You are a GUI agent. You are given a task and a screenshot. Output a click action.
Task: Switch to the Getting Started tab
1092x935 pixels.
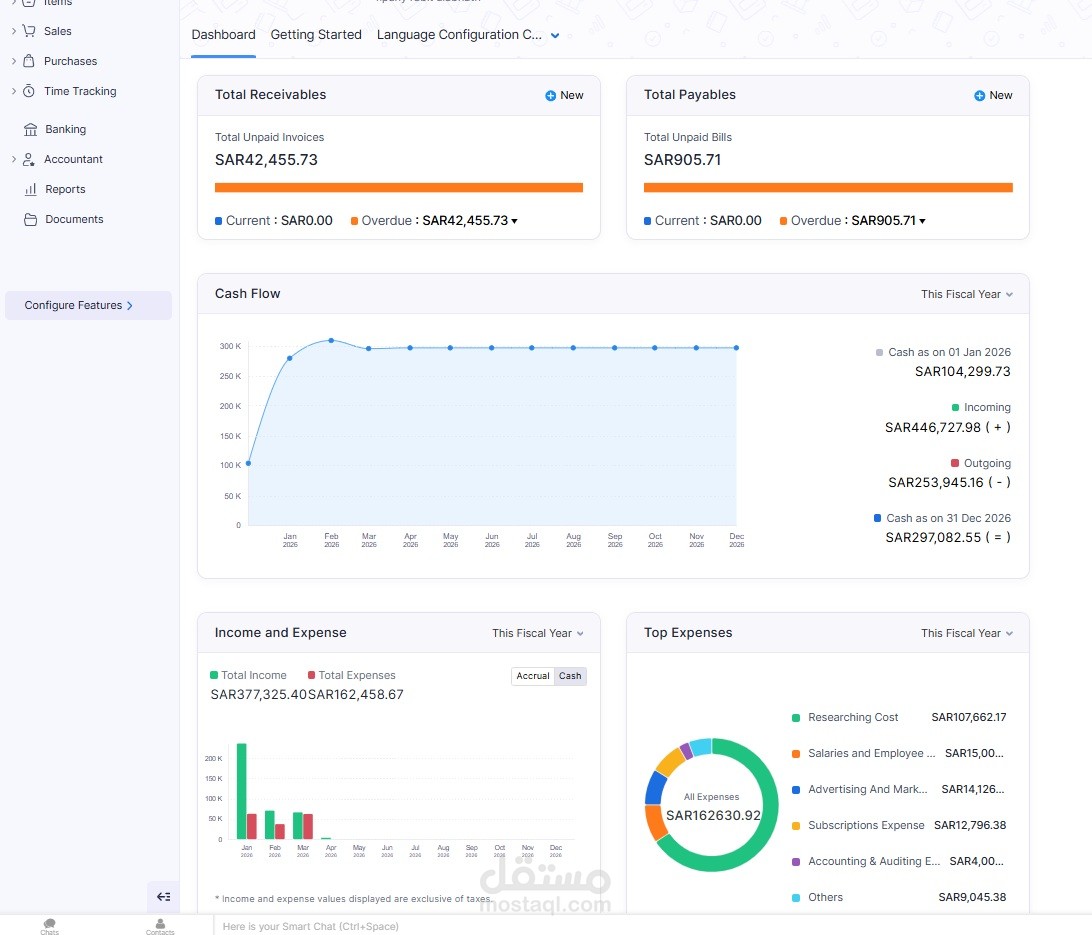click(316, 35)
